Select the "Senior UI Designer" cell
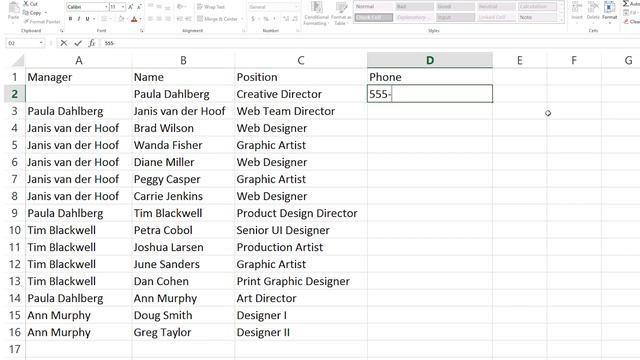This screenshot has width=640, height=360. tap(301, 230)
